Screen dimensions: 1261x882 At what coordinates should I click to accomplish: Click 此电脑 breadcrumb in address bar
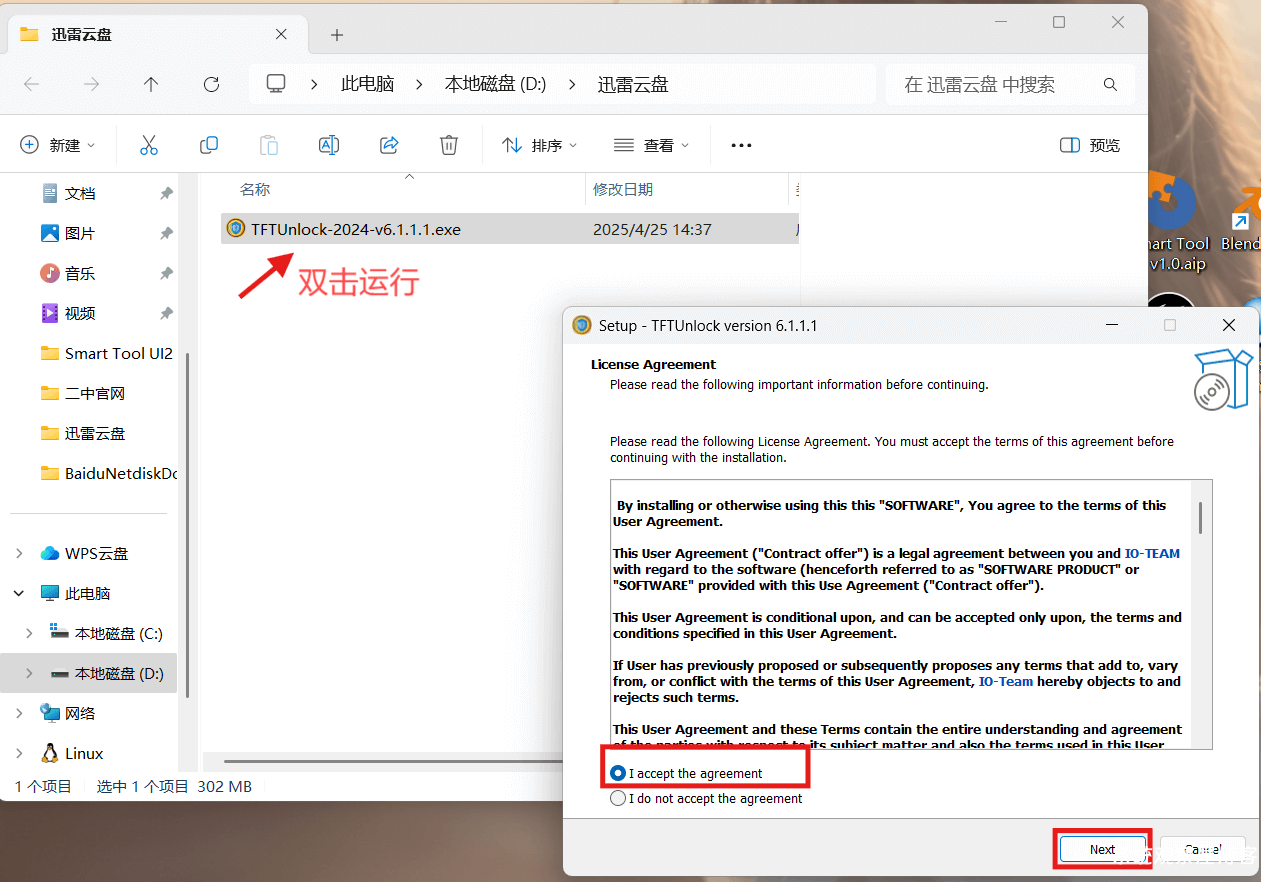coord(368,84)
